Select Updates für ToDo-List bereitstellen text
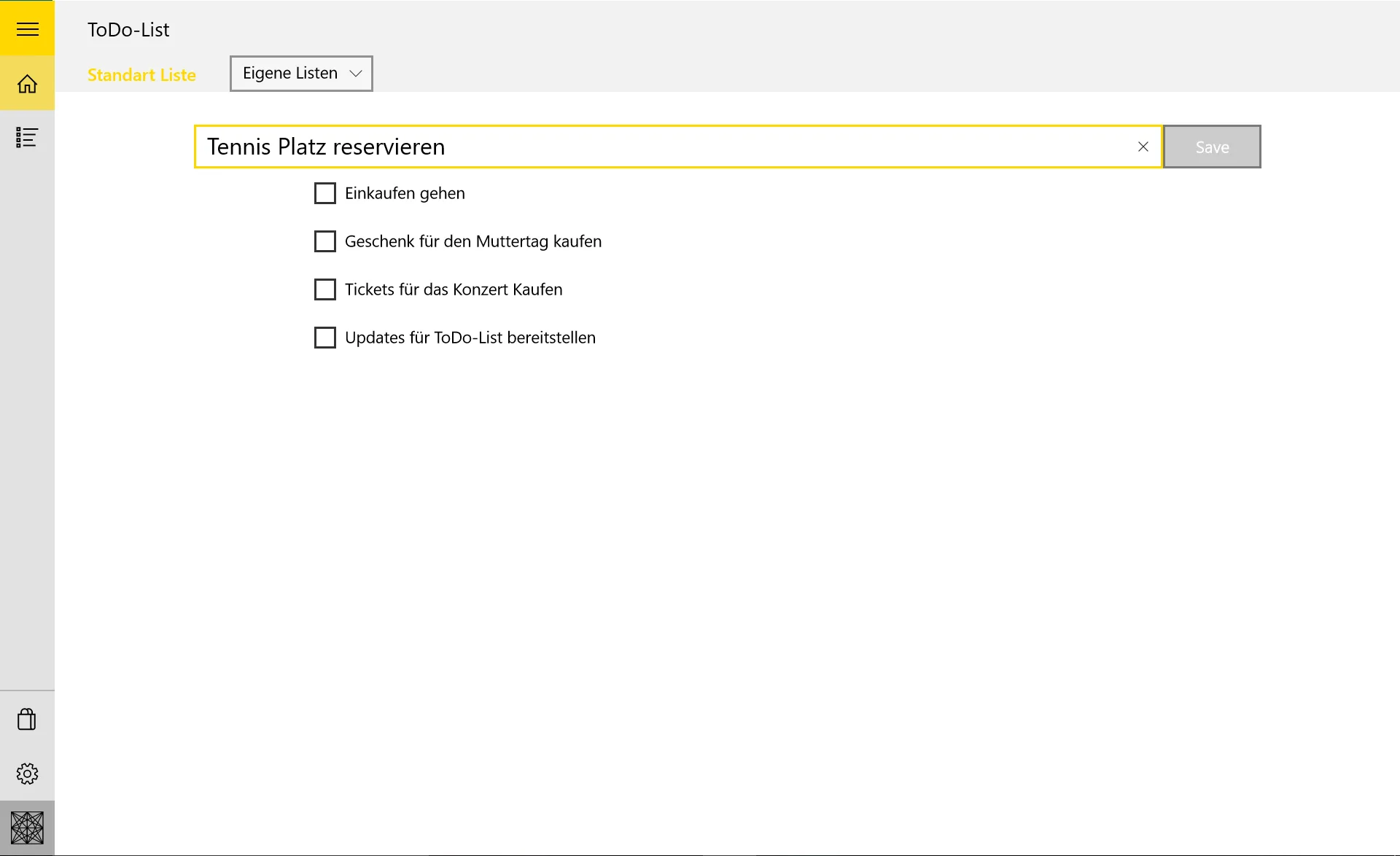Viewport: 1400px width, 856px height. tap(470, 338)
